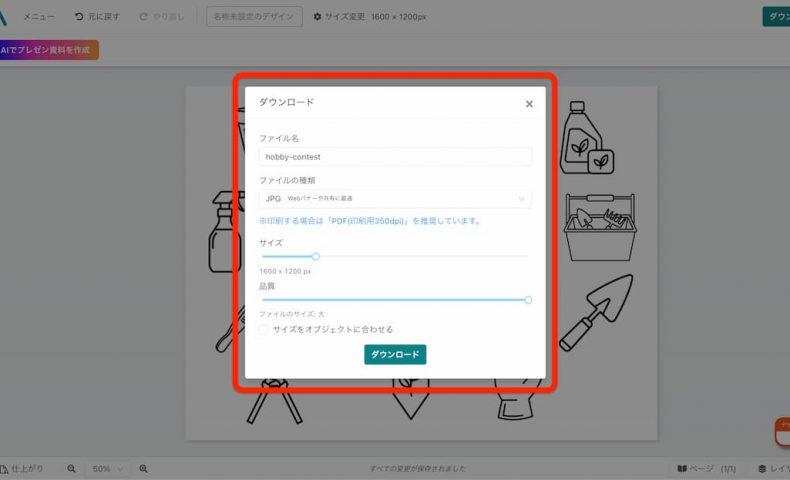Screen dimensions: 790x480
Task: Click the サイズ slider handle
Action: (316, 257)
